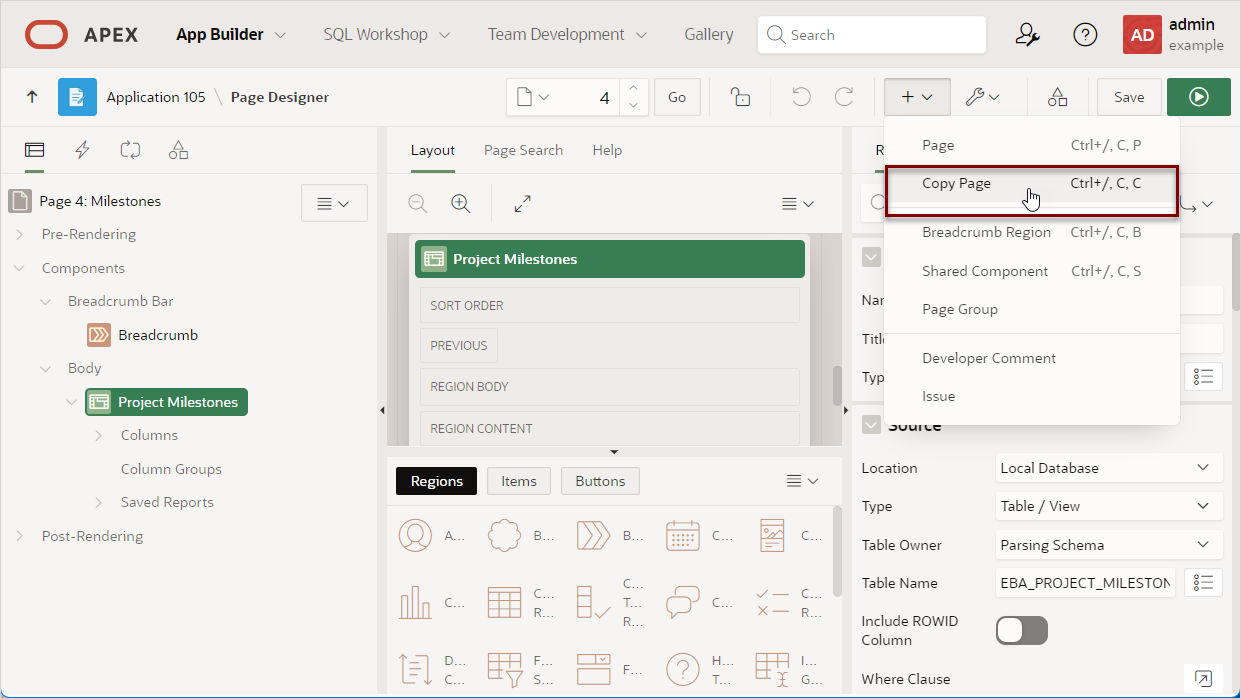
Task: Open the gallery menu hamburger dropdown
Action: [802, 481]
